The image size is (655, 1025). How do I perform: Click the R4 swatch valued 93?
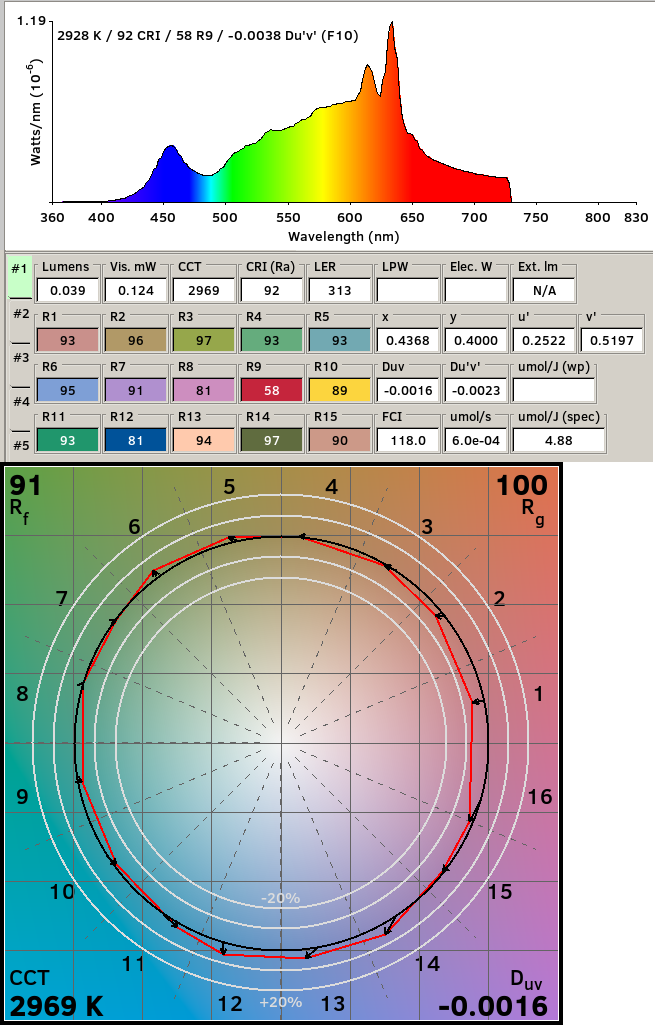point(272,341)
